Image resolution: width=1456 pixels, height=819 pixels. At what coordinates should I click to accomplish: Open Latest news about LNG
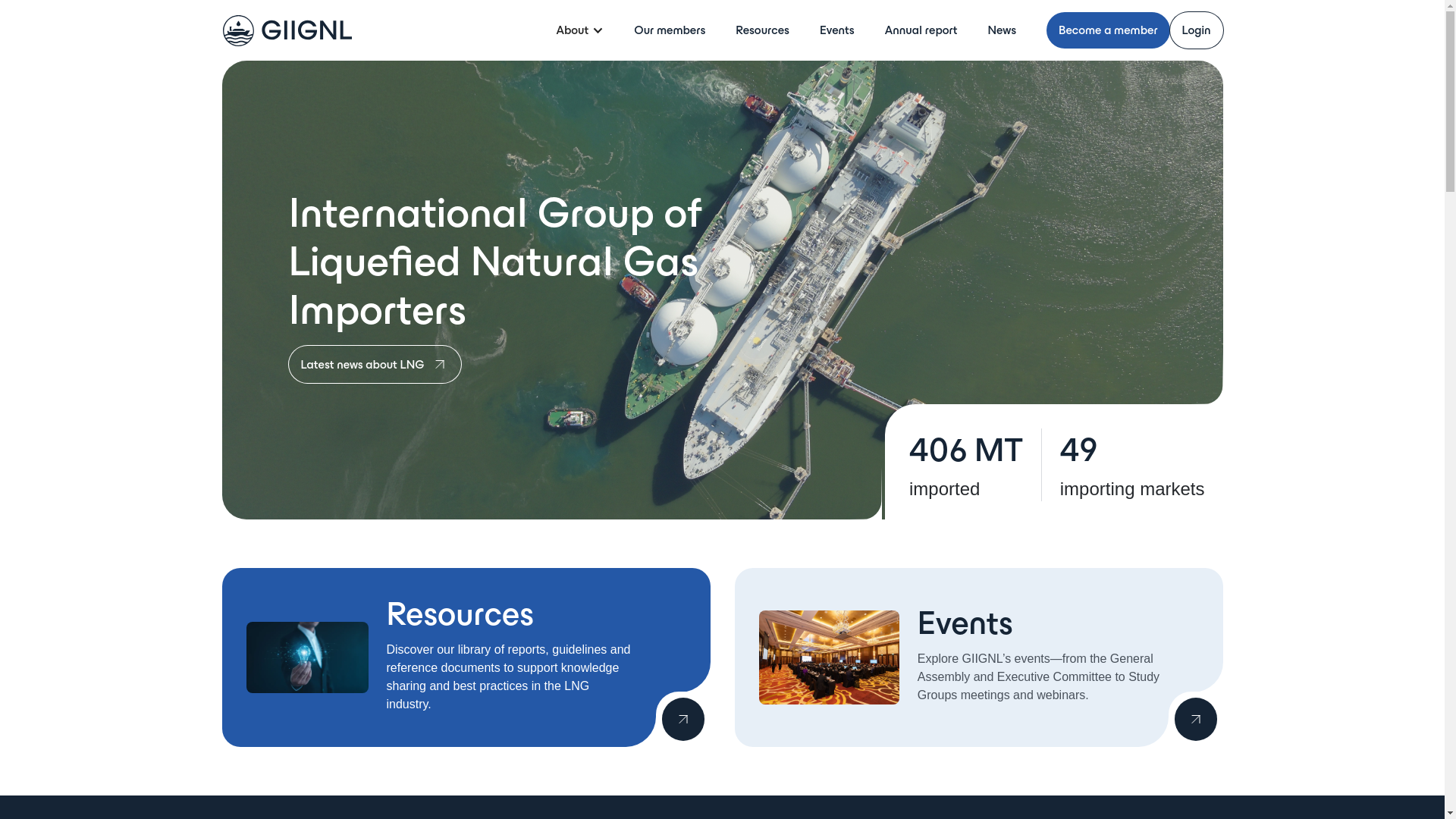(375, 365)
